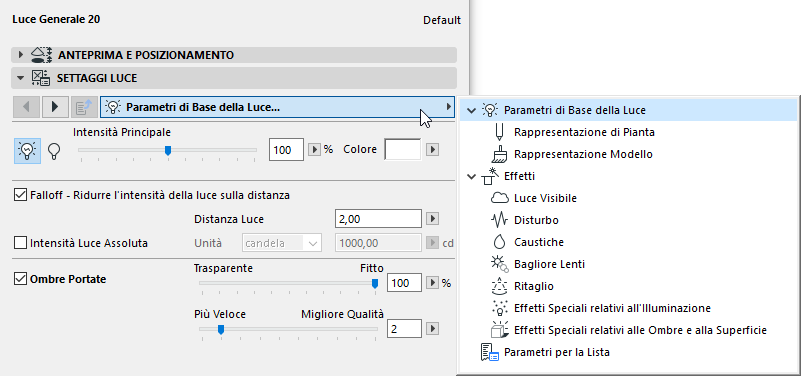Collapse Parametri di Base della Luce tree chevron
Viewport: 801px width, 376px height.
472,110
